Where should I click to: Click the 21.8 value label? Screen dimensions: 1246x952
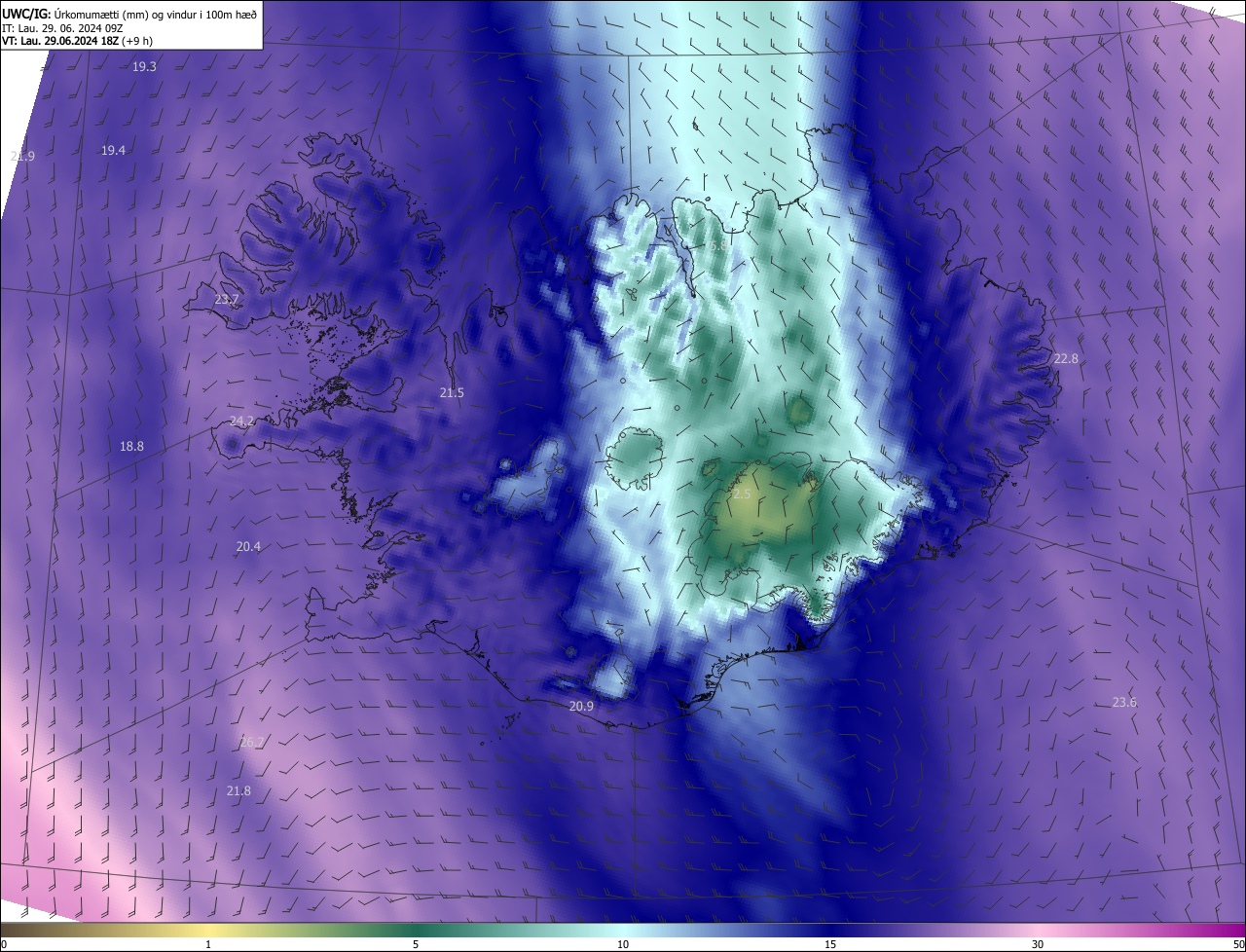238,791
